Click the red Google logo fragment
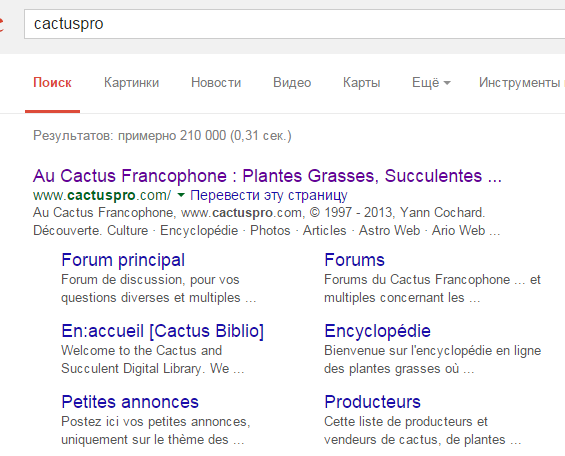Viewport: 565px width, 456px height. (x=2, y=24)
